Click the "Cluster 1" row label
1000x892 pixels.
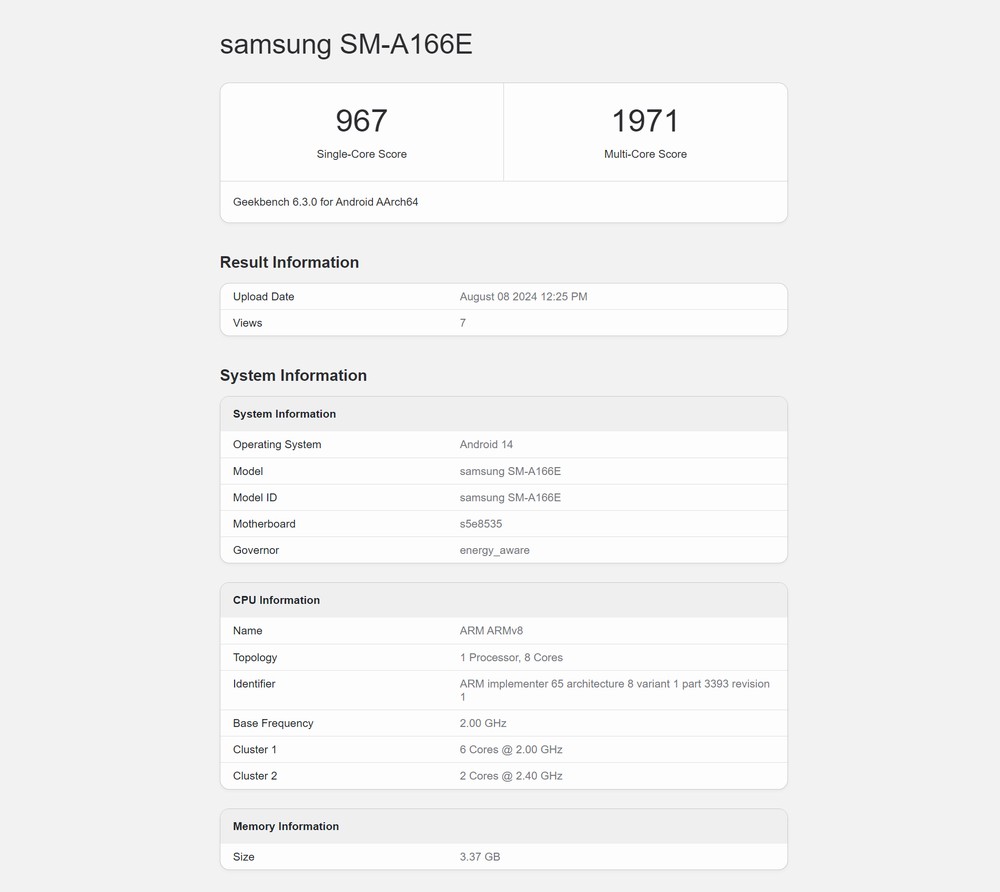click(x=254, y=750)
